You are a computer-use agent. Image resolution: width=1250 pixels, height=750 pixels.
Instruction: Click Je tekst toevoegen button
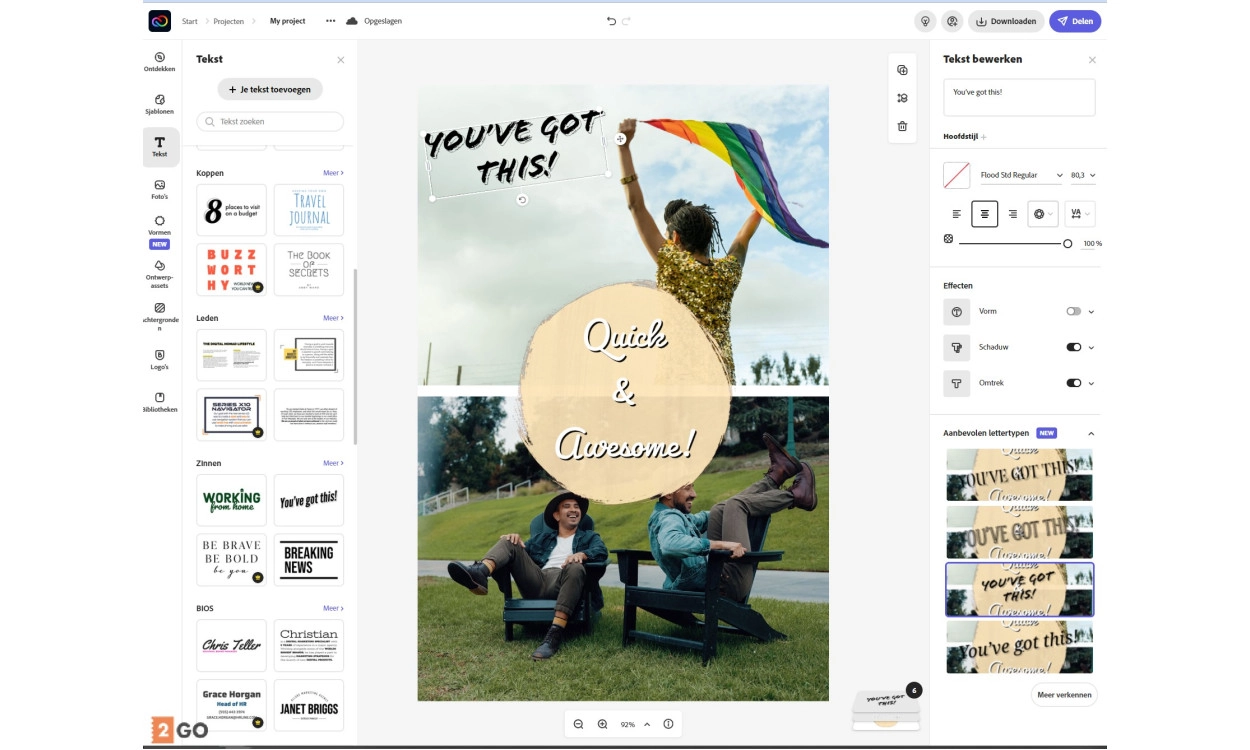pos(270,89)
